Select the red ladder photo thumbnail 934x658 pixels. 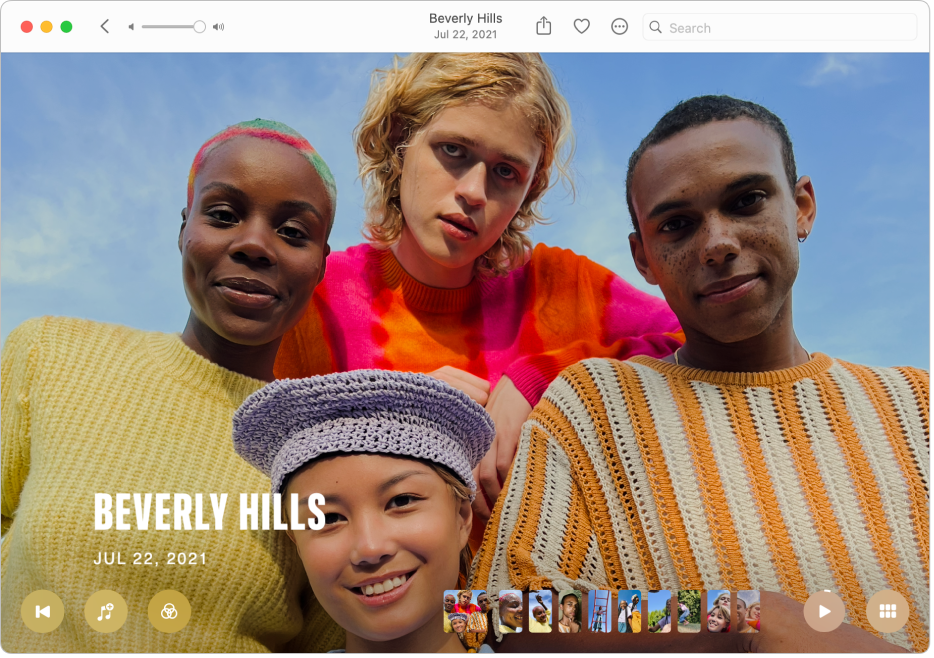coord(599,611)
